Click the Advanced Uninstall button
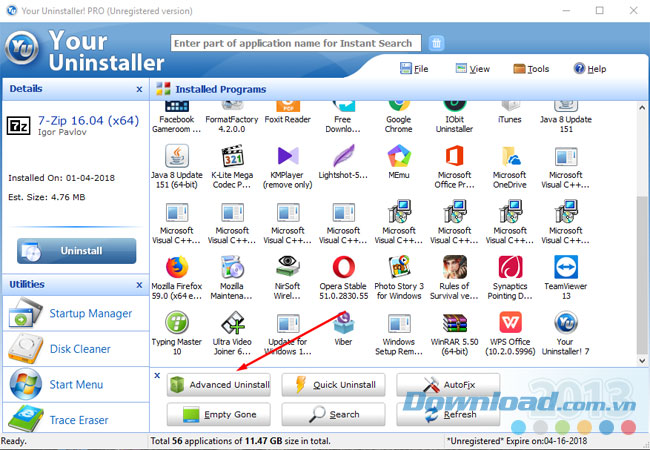This screenshot has width=650, height=450. tap(219, 385)
